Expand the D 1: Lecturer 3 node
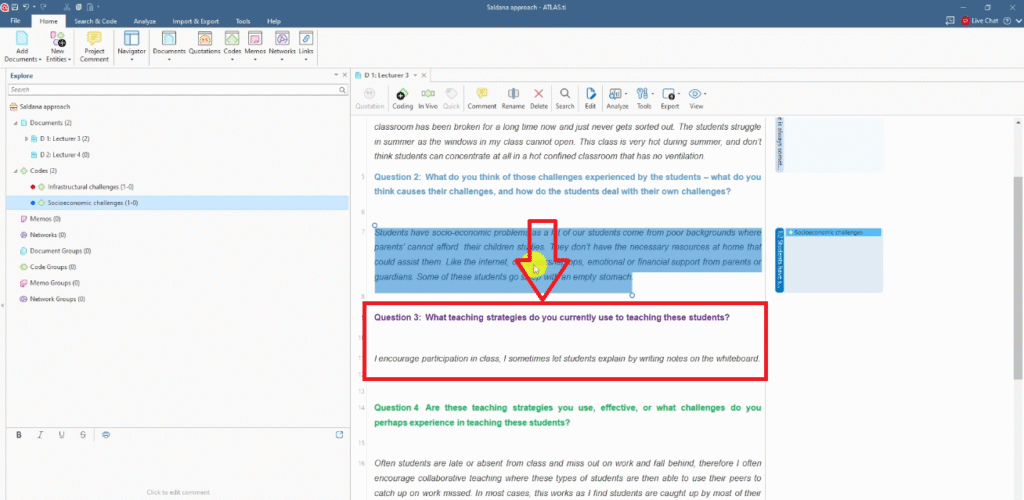The height and width of the screenshot is (500, 1024). (26, 138)
